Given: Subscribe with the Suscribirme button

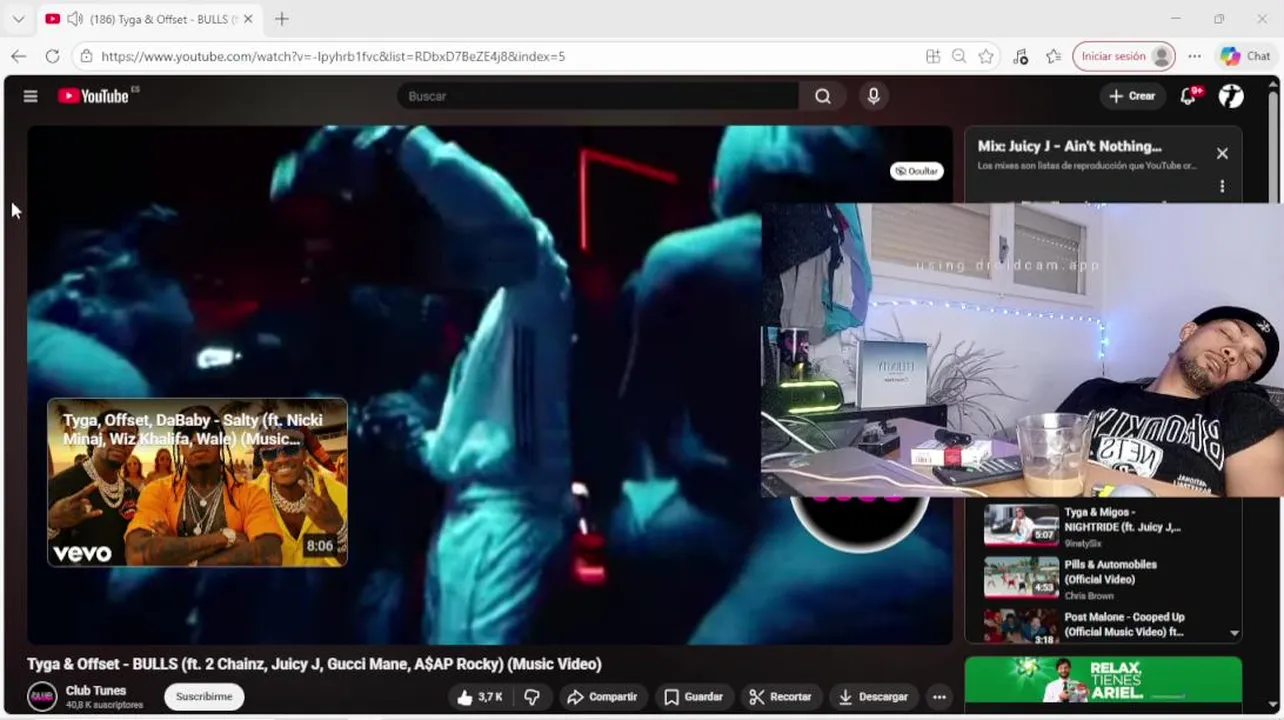Looking at the screenshot, I should coord(204,697).
